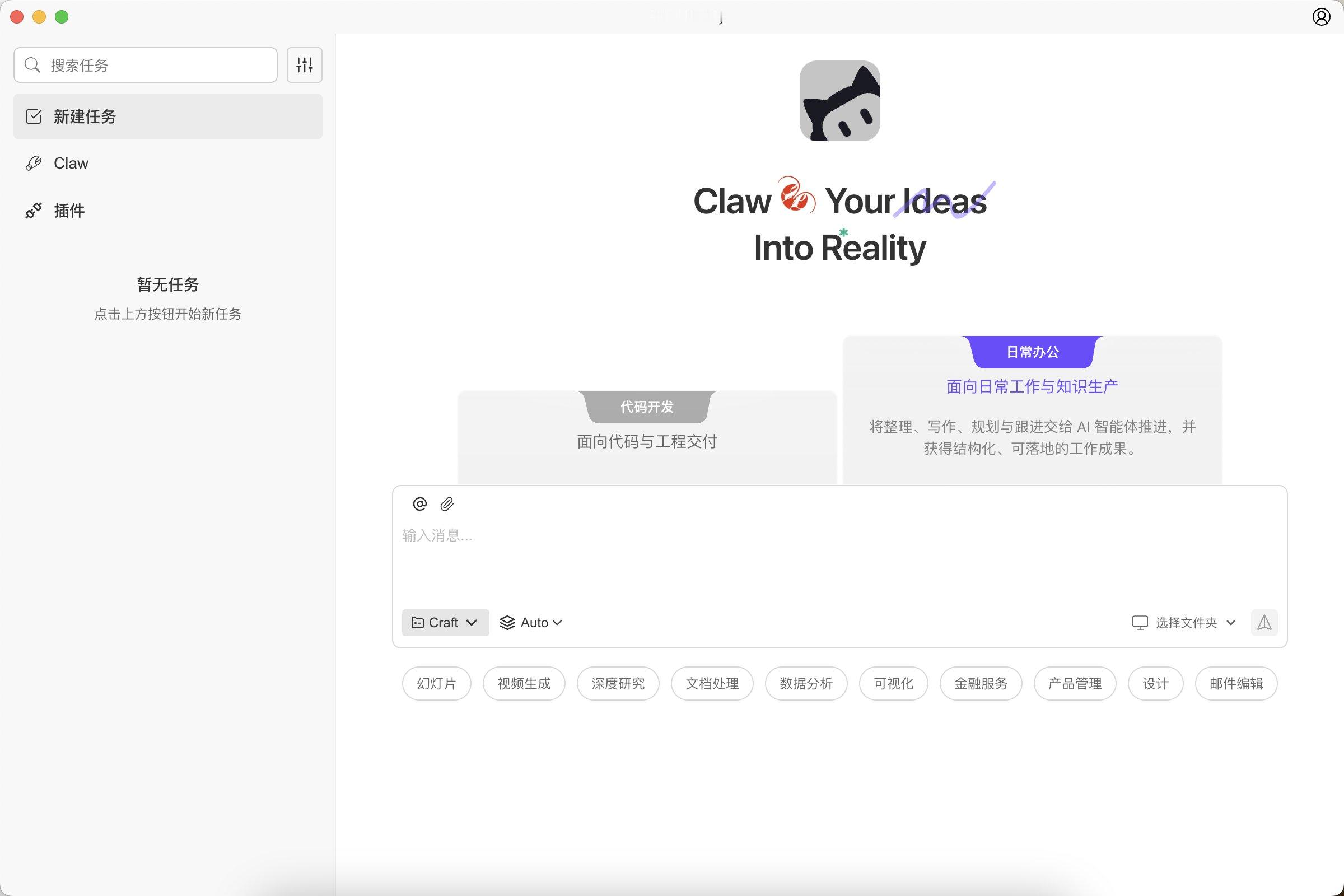Expand the 选择文件夹 folder dropdown

[x=1184, y=622]
